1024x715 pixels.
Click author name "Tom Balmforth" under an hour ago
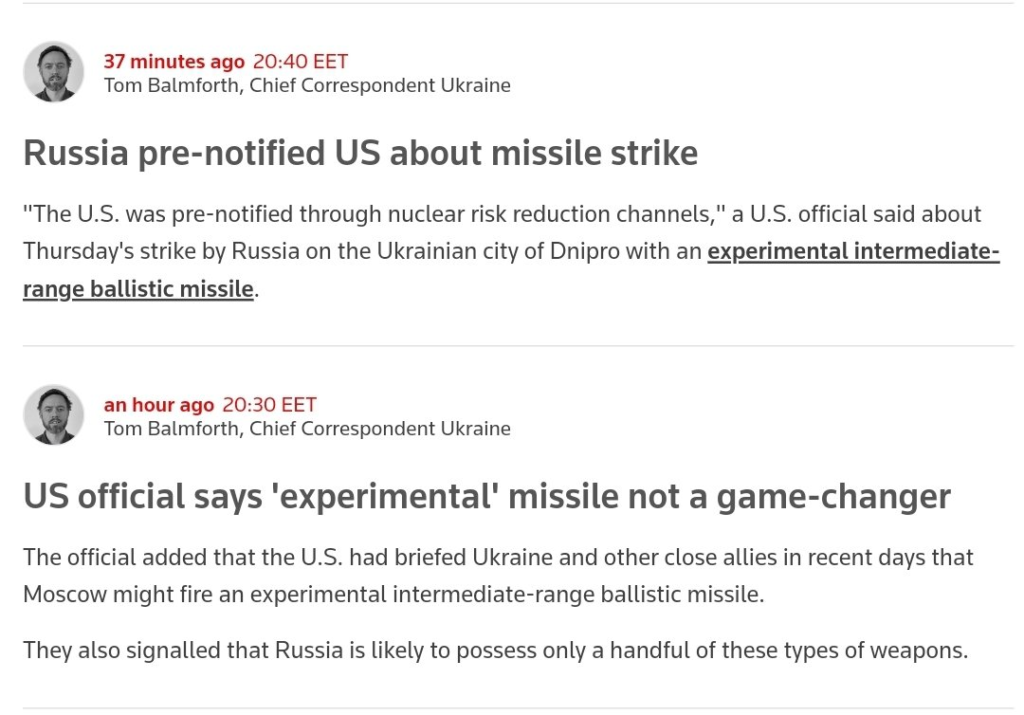[x=171, y=429]
